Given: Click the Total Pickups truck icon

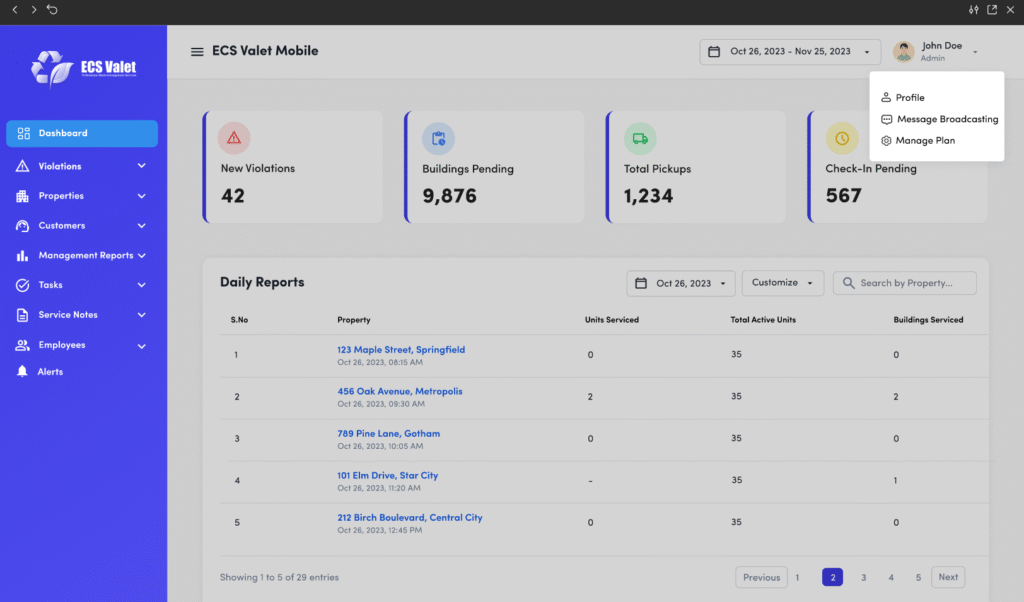Looking at the screenshot, I should (x=640, y=138).
